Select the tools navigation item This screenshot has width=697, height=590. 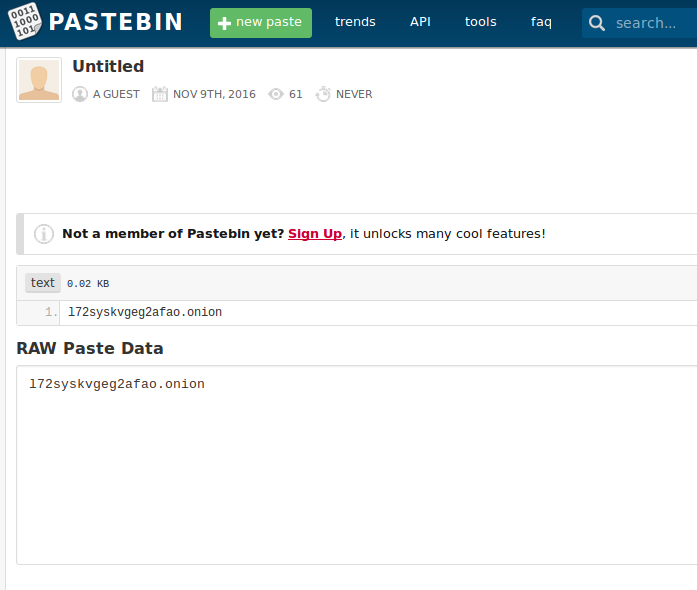(x=480, y=22)
